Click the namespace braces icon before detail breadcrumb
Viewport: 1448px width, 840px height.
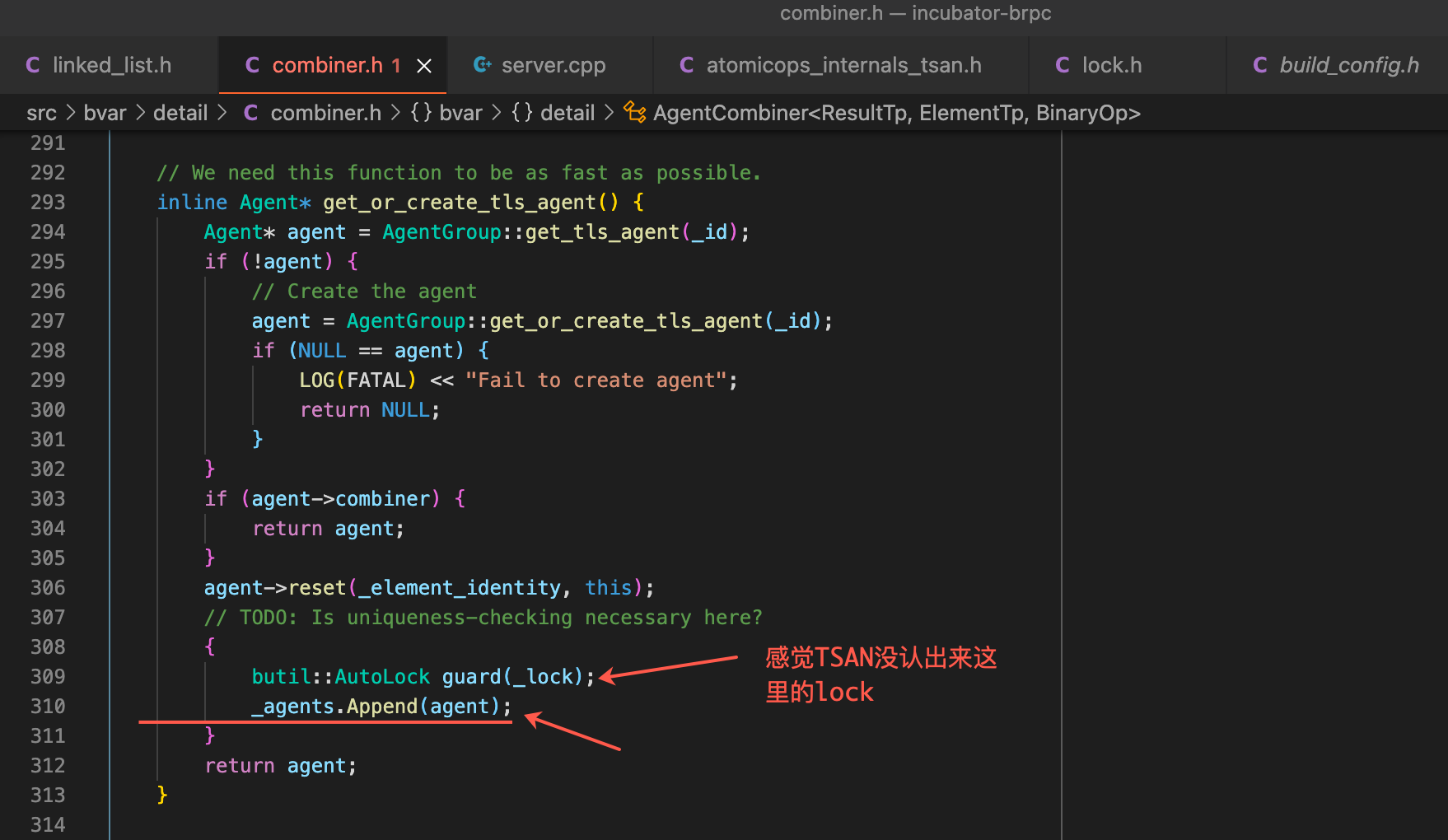click(x=521, y=113)
